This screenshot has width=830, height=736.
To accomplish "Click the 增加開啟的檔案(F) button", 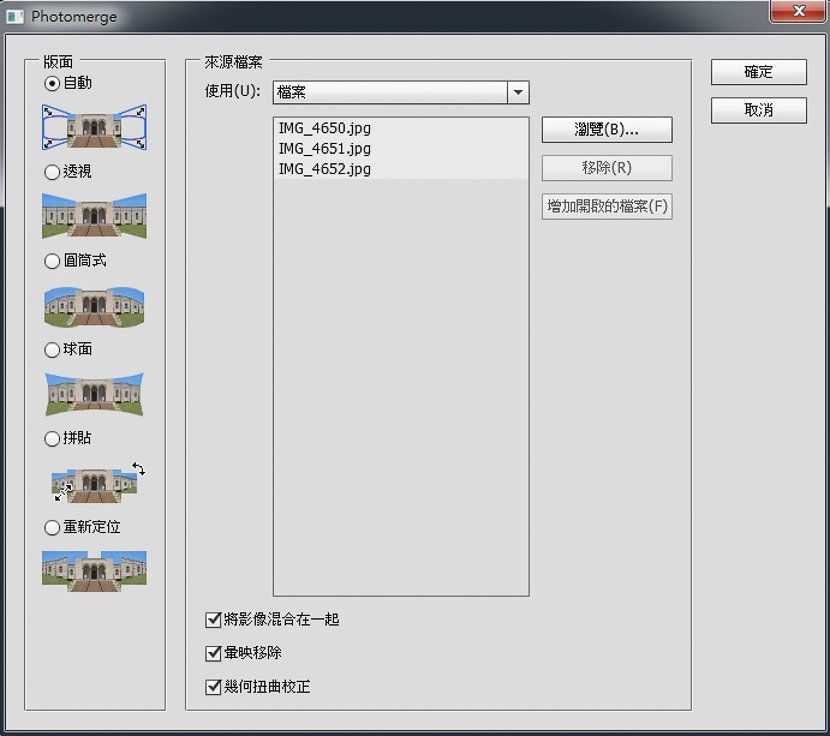I will click(x=607, y=207).
